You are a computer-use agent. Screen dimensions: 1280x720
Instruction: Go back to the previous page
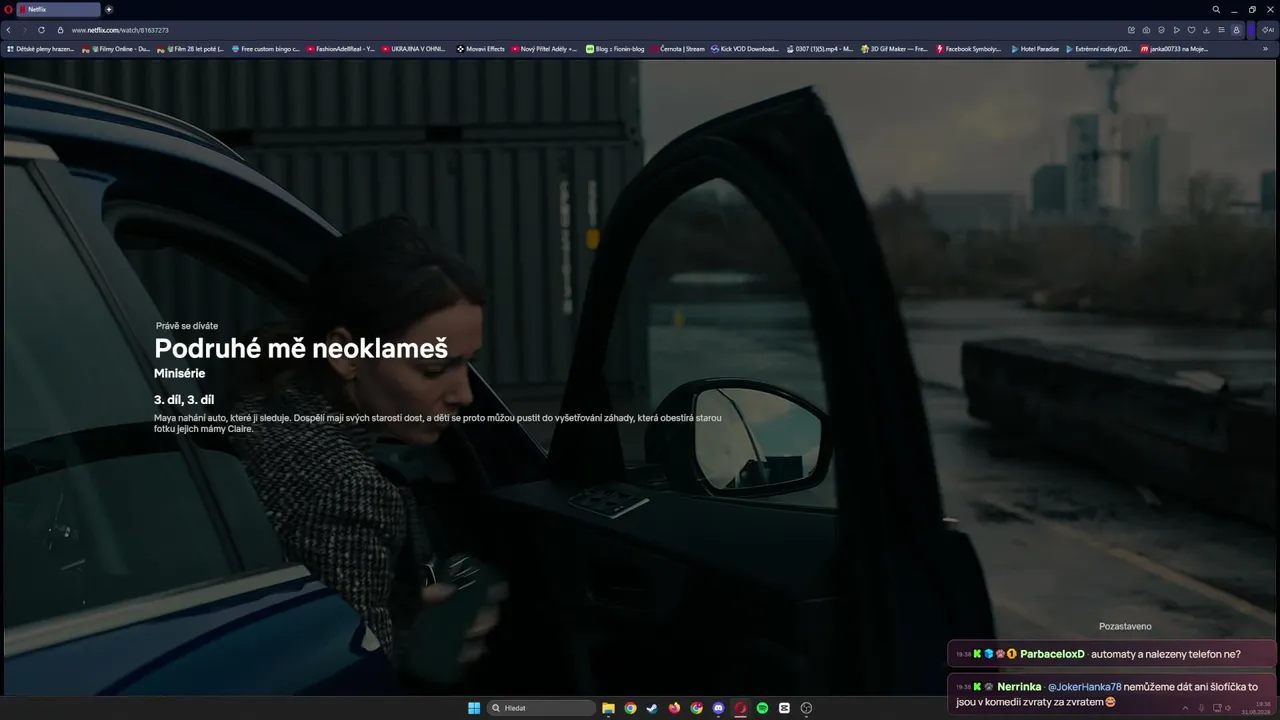coord(9,30)
